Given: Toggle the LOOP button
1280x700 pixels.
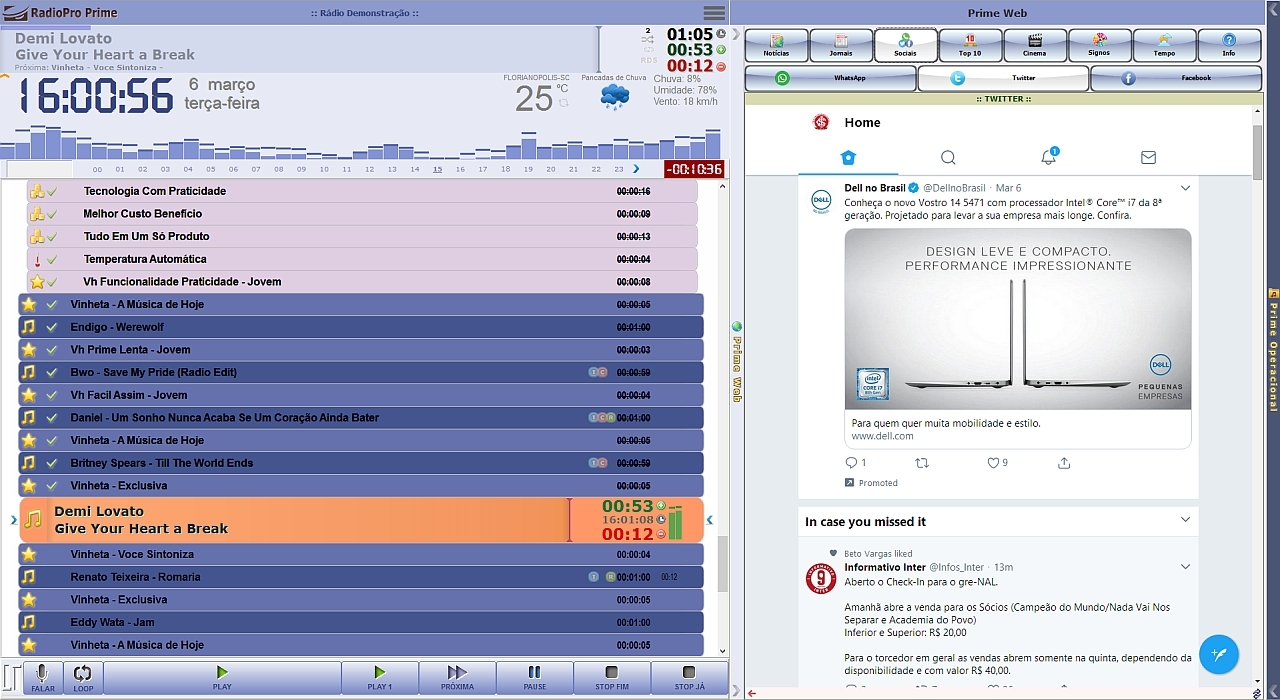Looking at the screenshot, I should (83, 678).
